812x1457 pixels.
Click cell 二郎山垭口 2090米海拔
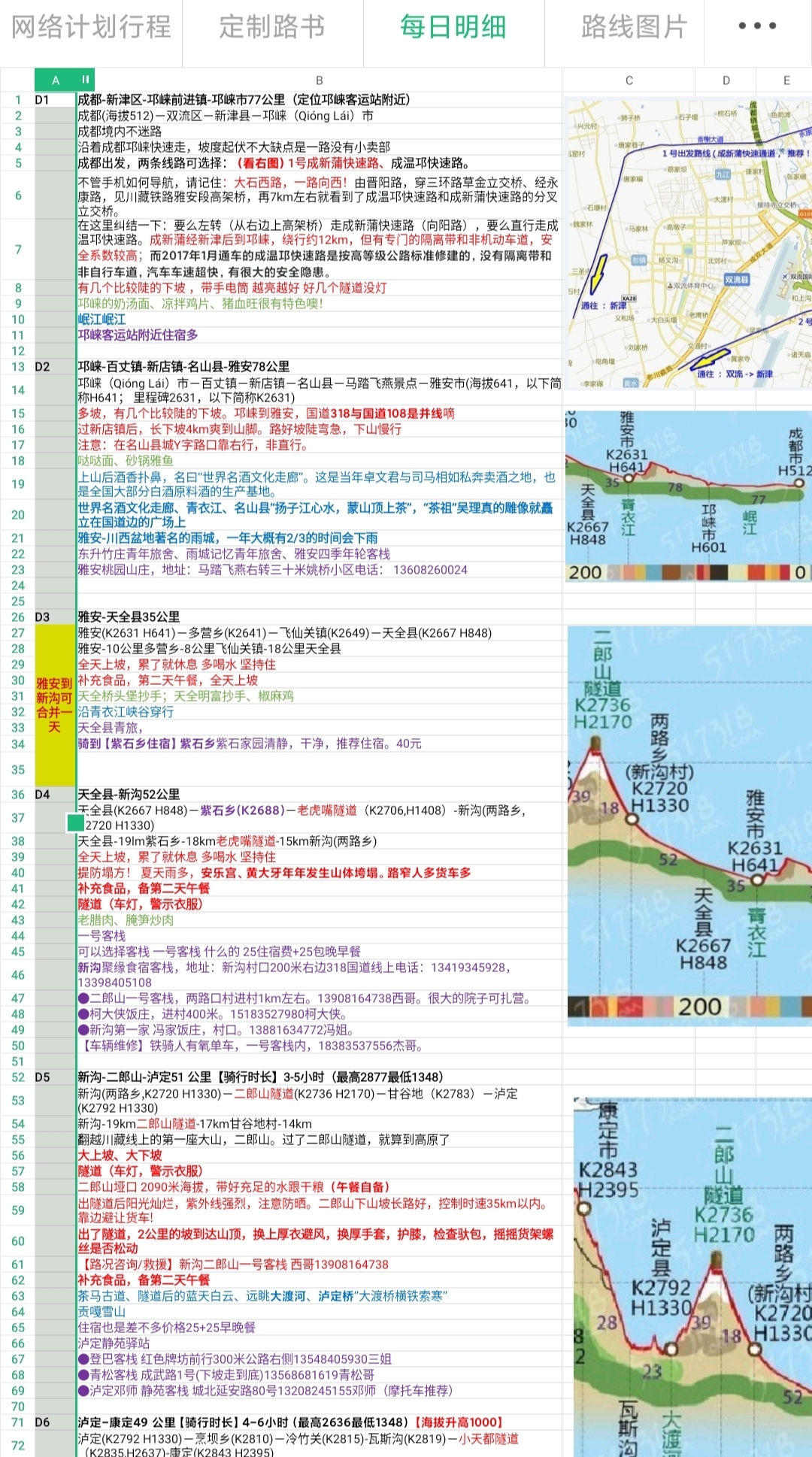pos(319,1187)
